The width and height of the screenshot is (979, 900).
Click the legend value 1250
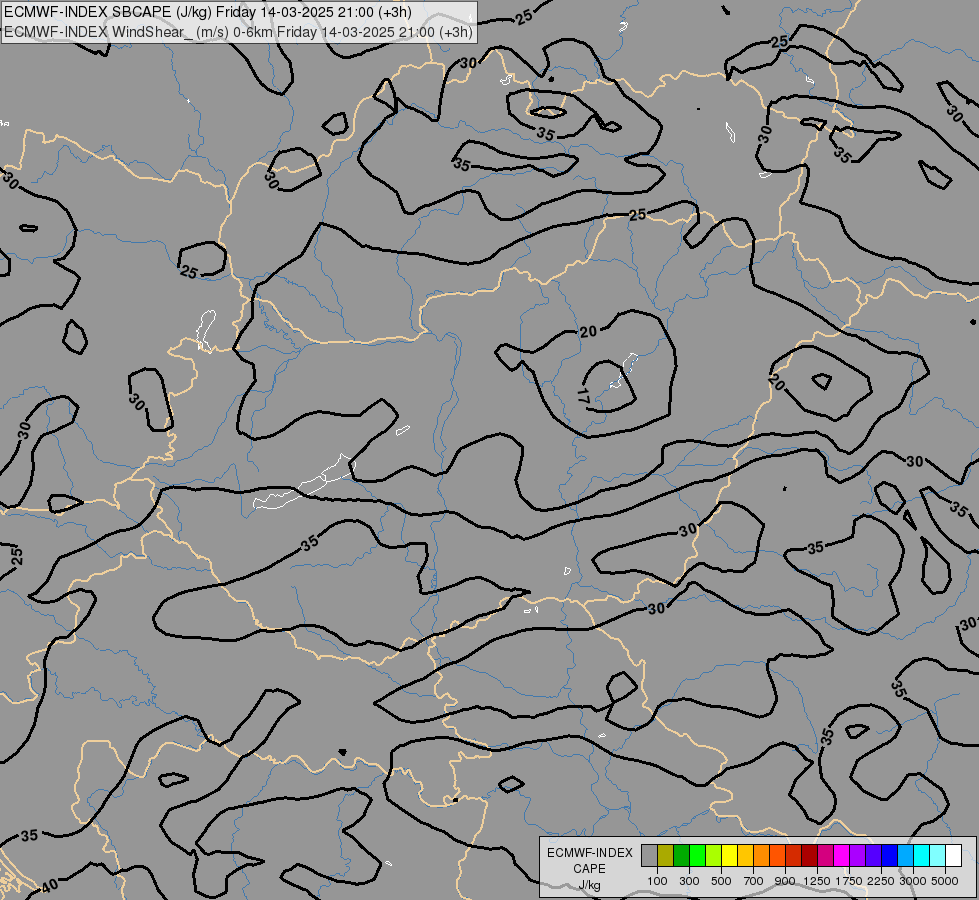click(x=817, y=881)
